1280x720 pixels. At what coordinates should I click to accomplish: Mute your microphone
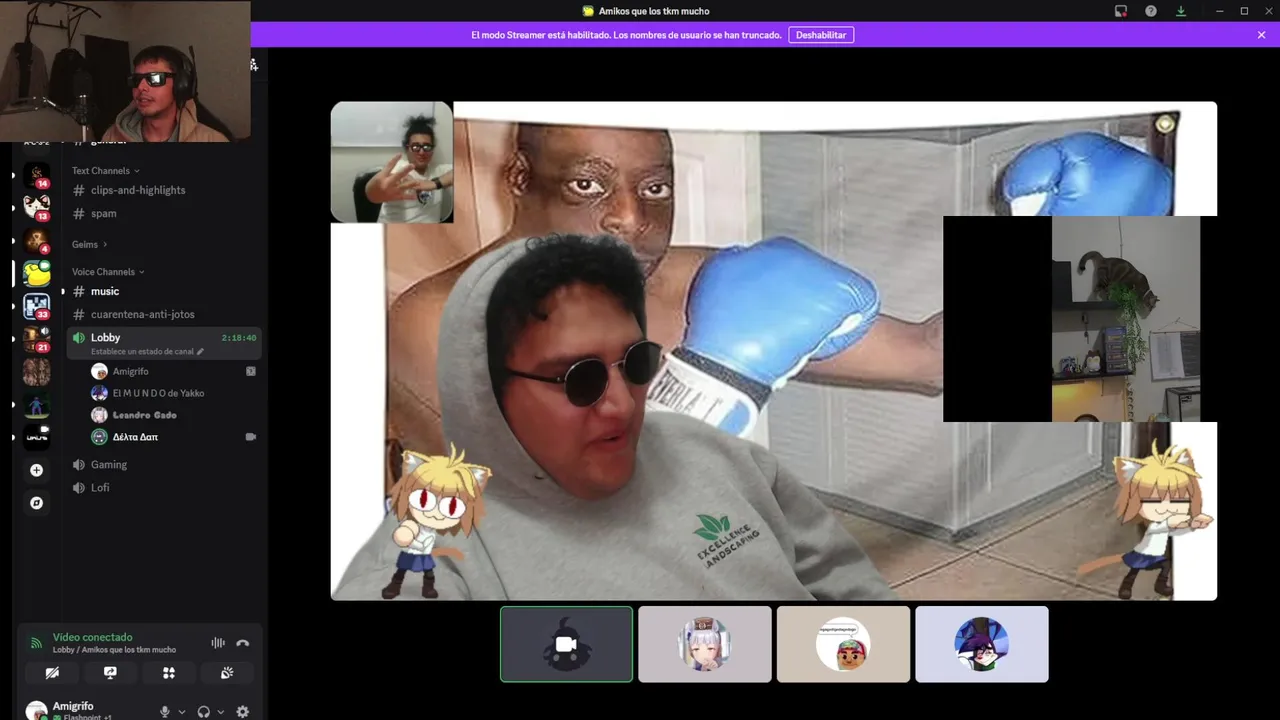click(165, 712)
